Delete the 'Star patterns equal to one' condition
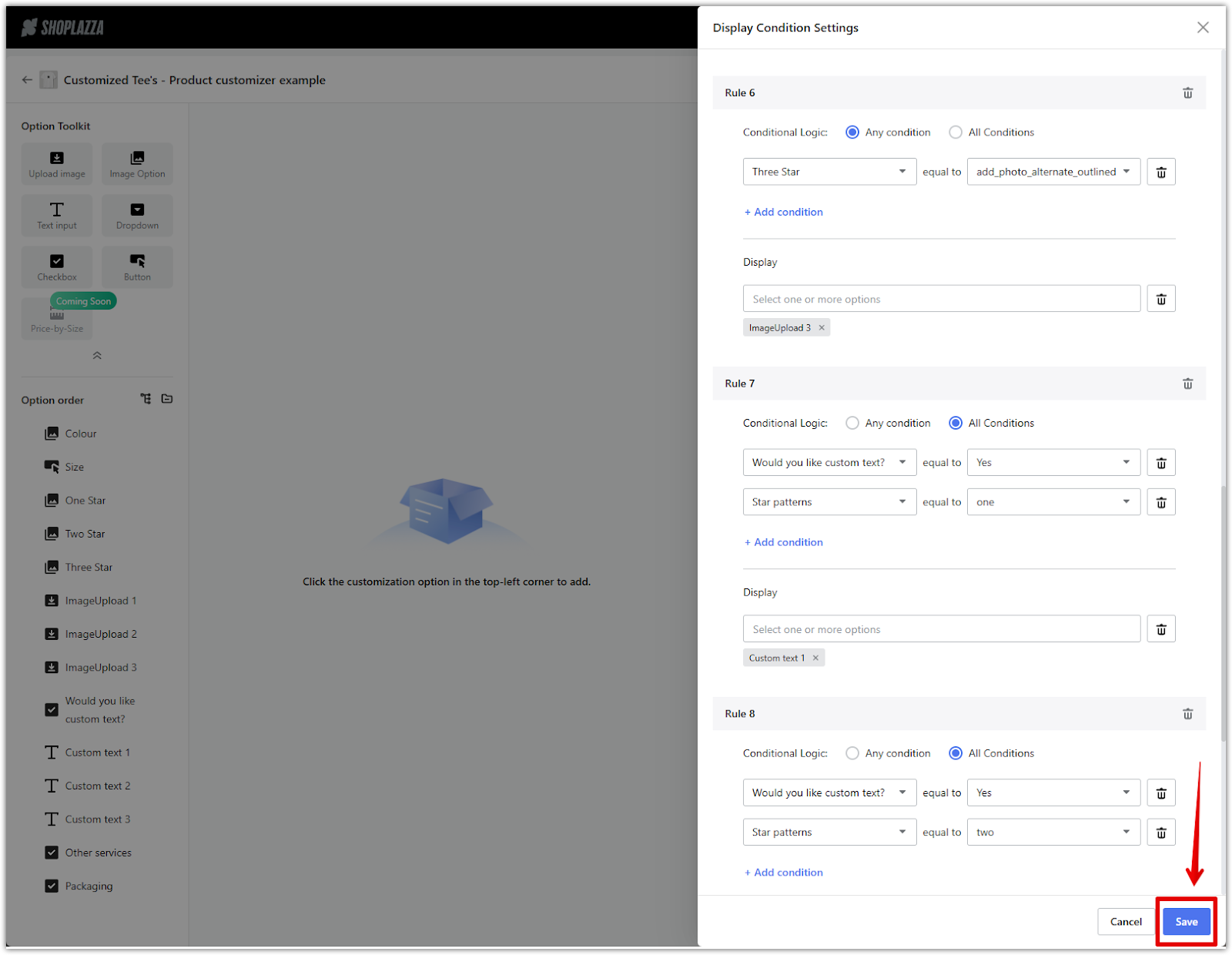The image size is (1232, 955). tap(1161, 502)
